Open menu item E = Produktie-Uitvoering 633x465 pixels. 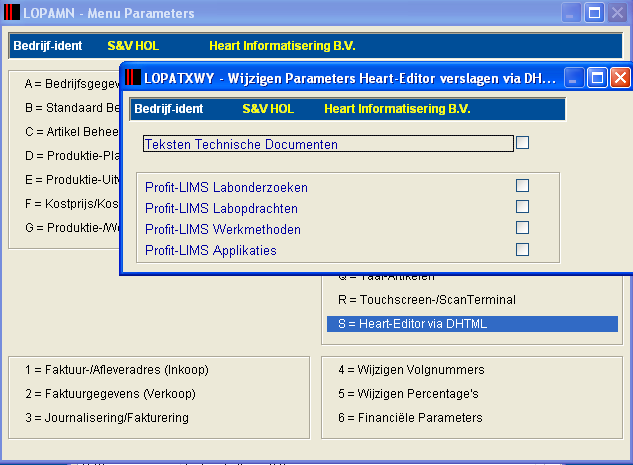[72, 179]
